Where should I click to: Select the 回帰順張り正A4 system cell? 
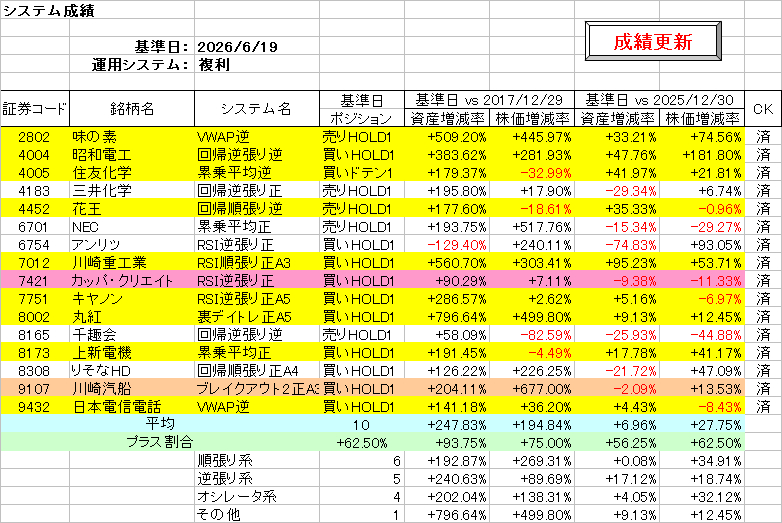coord(257,370)
